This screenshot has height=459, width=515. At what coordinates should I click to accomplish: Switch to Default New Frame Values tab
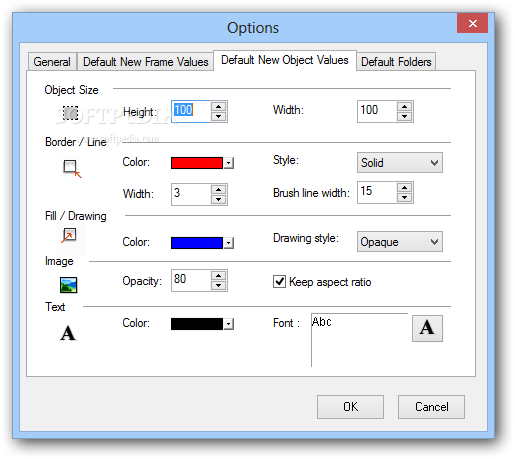click(146, 62)
